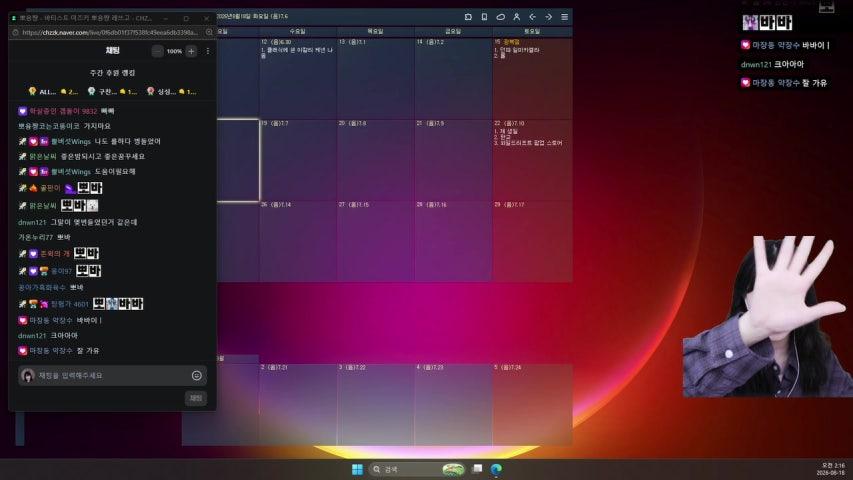Click chat message '좋은밤되시고 좋은꿈꾸세요'
This screenshot has height=480, width=853.
[x=103, y=157]
